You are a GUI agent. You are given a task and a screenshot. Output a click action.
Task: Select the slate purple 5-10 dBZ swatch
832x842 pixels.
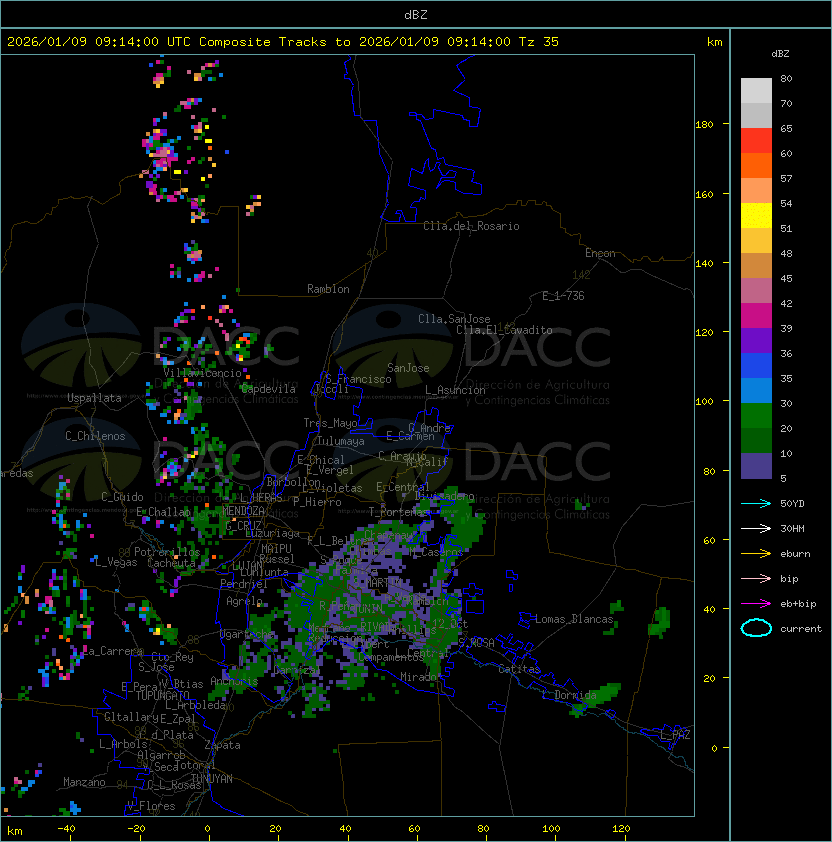756,466
